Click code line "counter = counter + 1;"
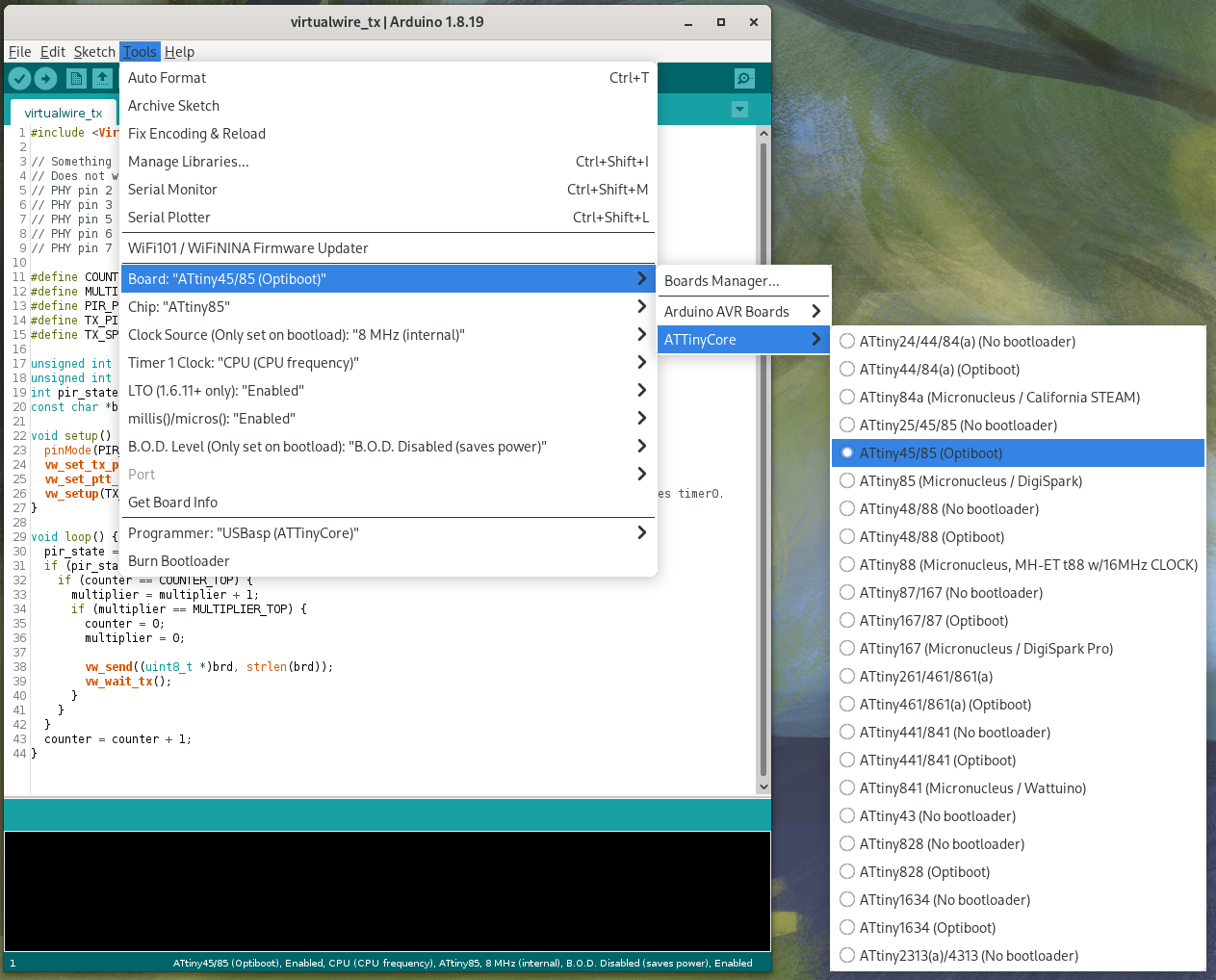Image resolution: width=1216 pixels, height=980 pixels. click(x=117, y=739)
